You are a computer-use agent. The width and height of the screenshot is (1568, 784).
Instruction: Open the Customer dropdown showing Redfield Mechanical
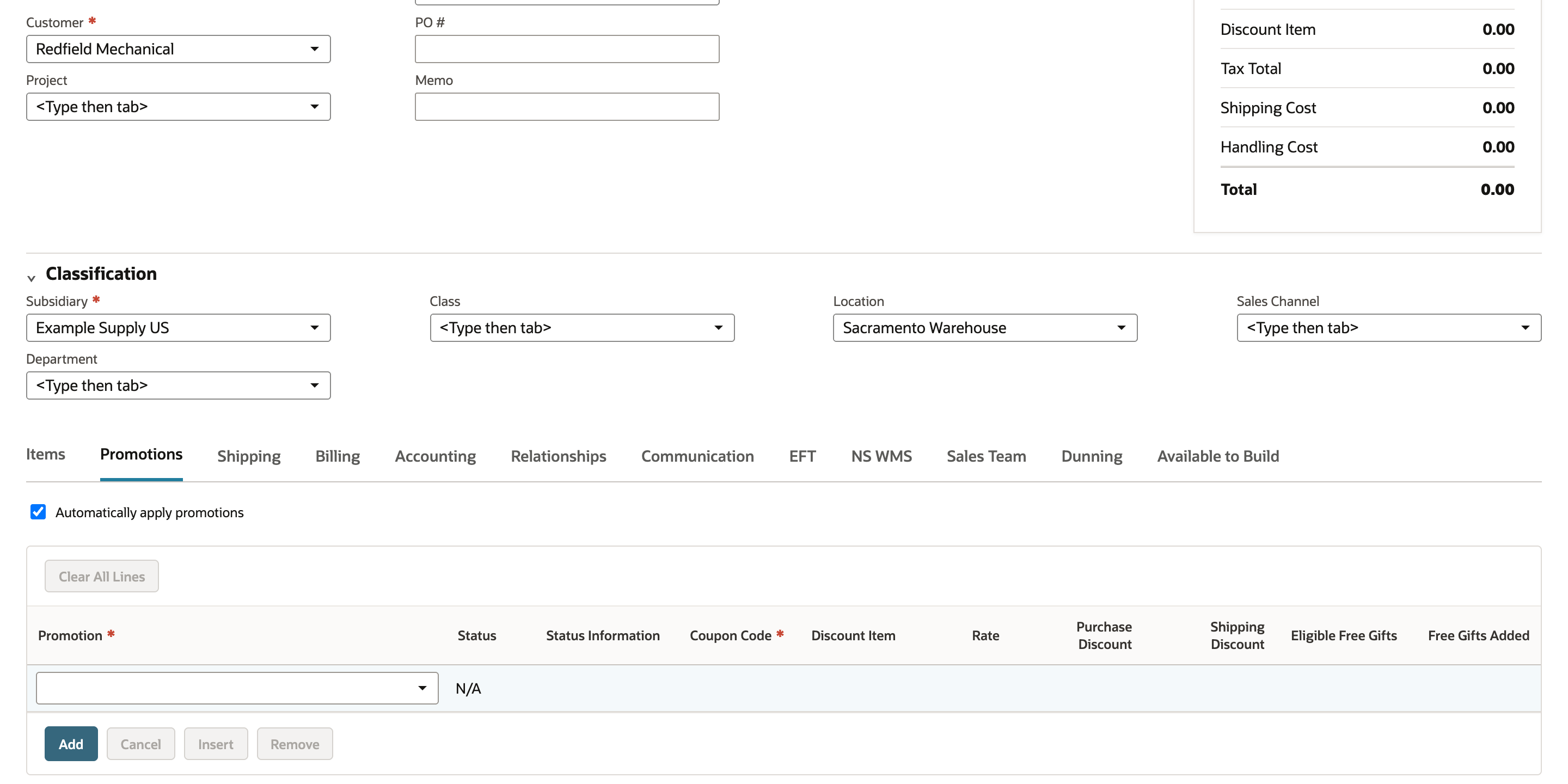point(177,48)
